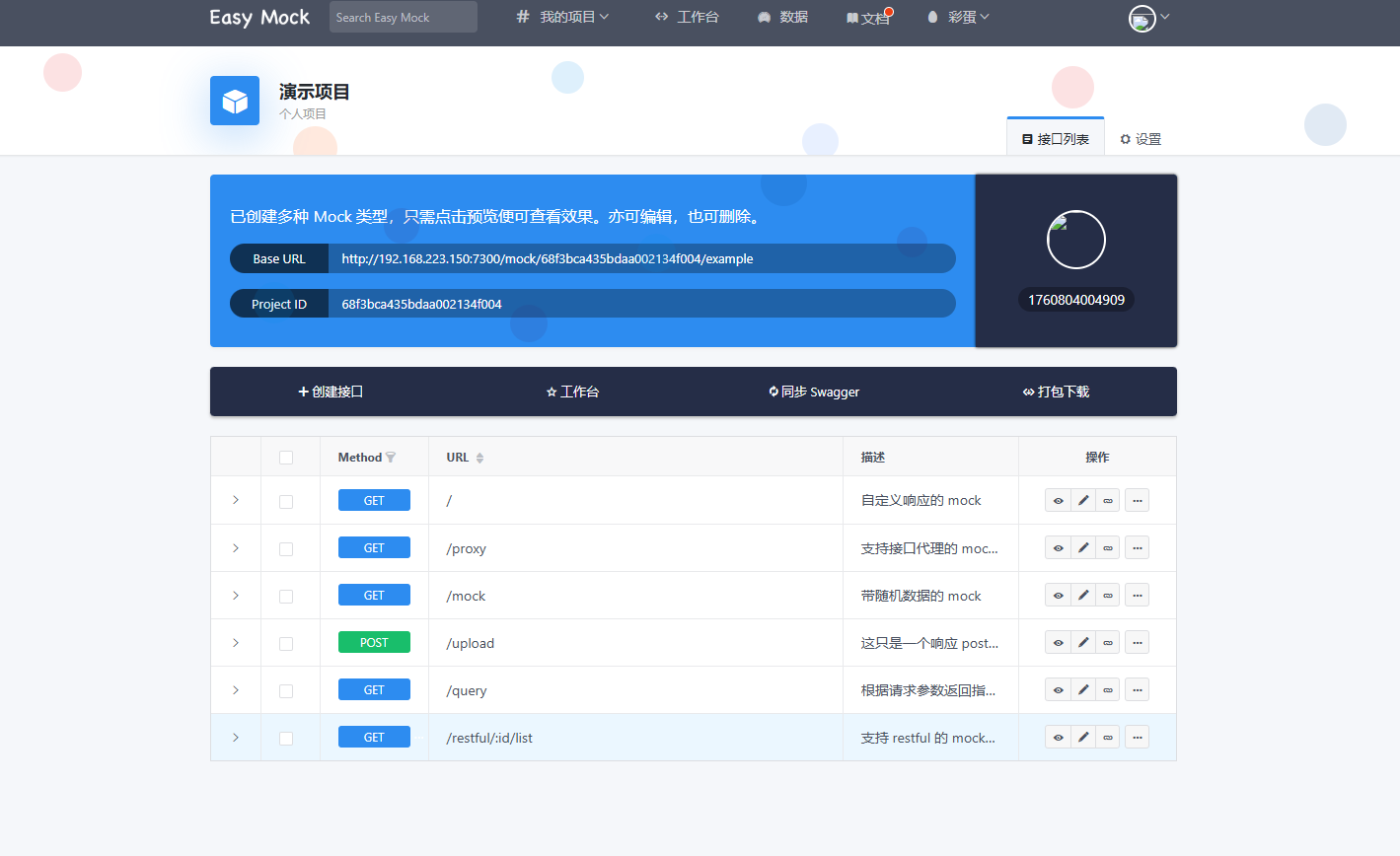Edit the /mock interface with pencil icon
The width and height of the screenshot is (1400, 856).
coord(1083,596)
